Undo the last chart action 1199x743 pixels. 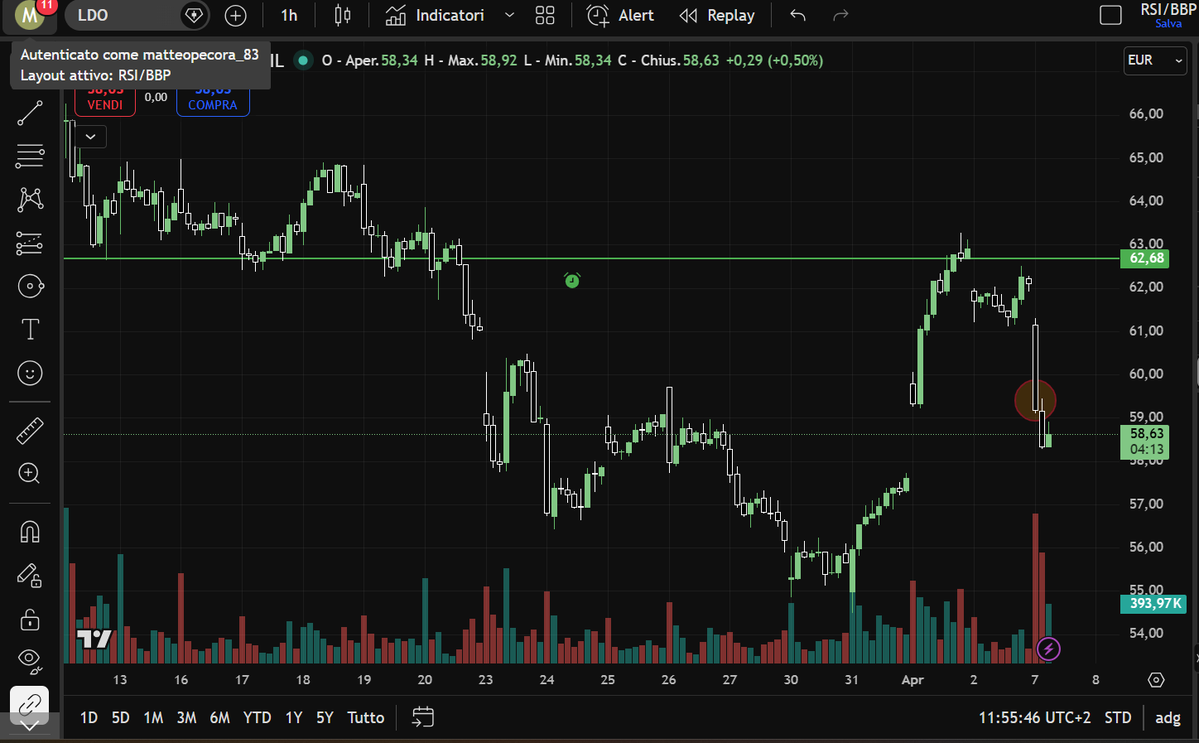pyautogui.click(x=798, y=15)
